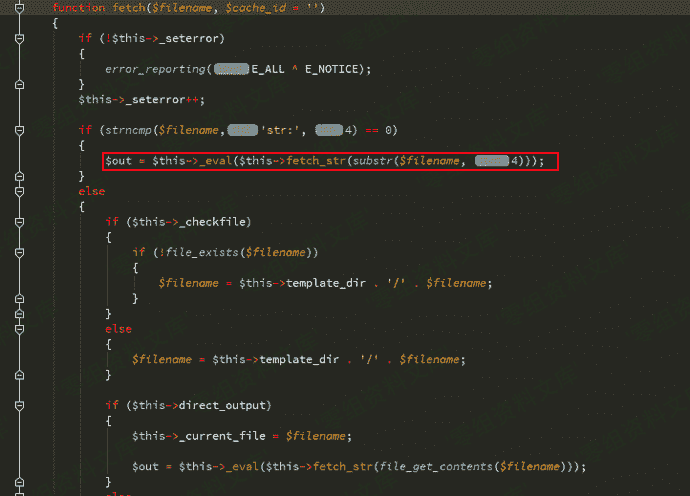Fold the if (!$this->_seterror) block
Image resolution: width=690 pixels, height=496 pixels.
[19, 38]
